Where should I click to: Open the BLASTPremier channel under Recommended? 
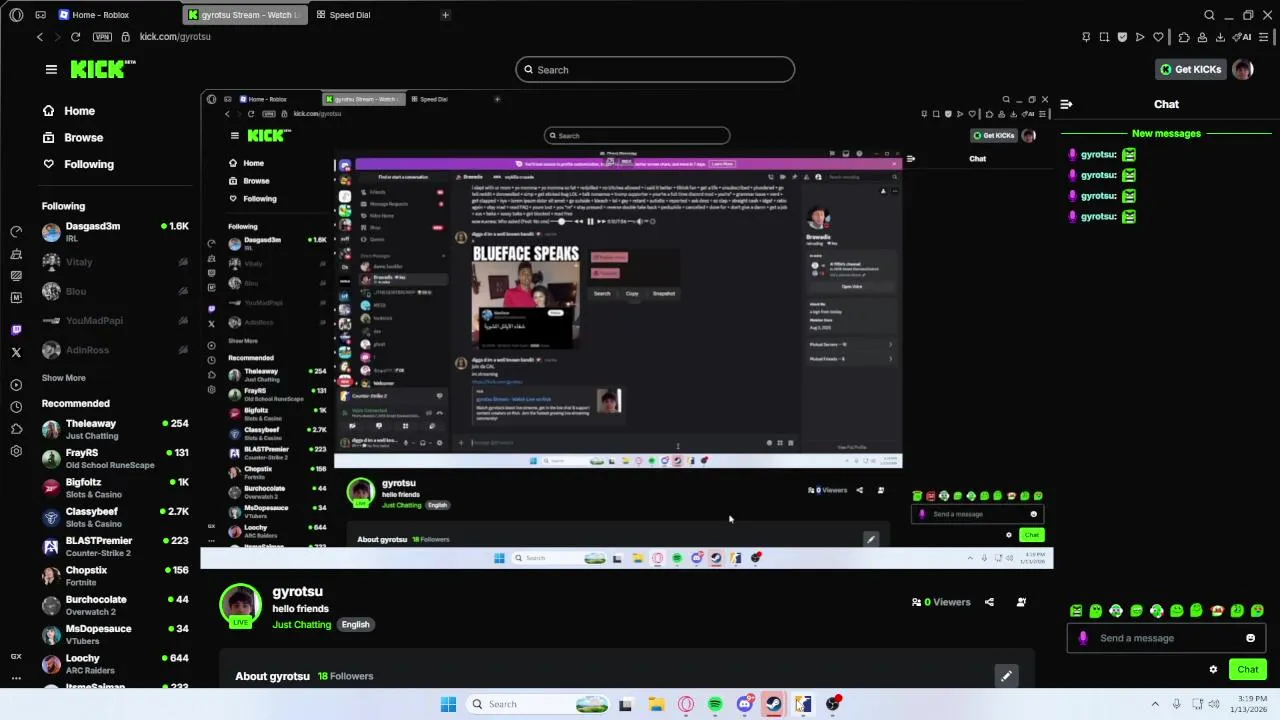(x=115, y=546)
